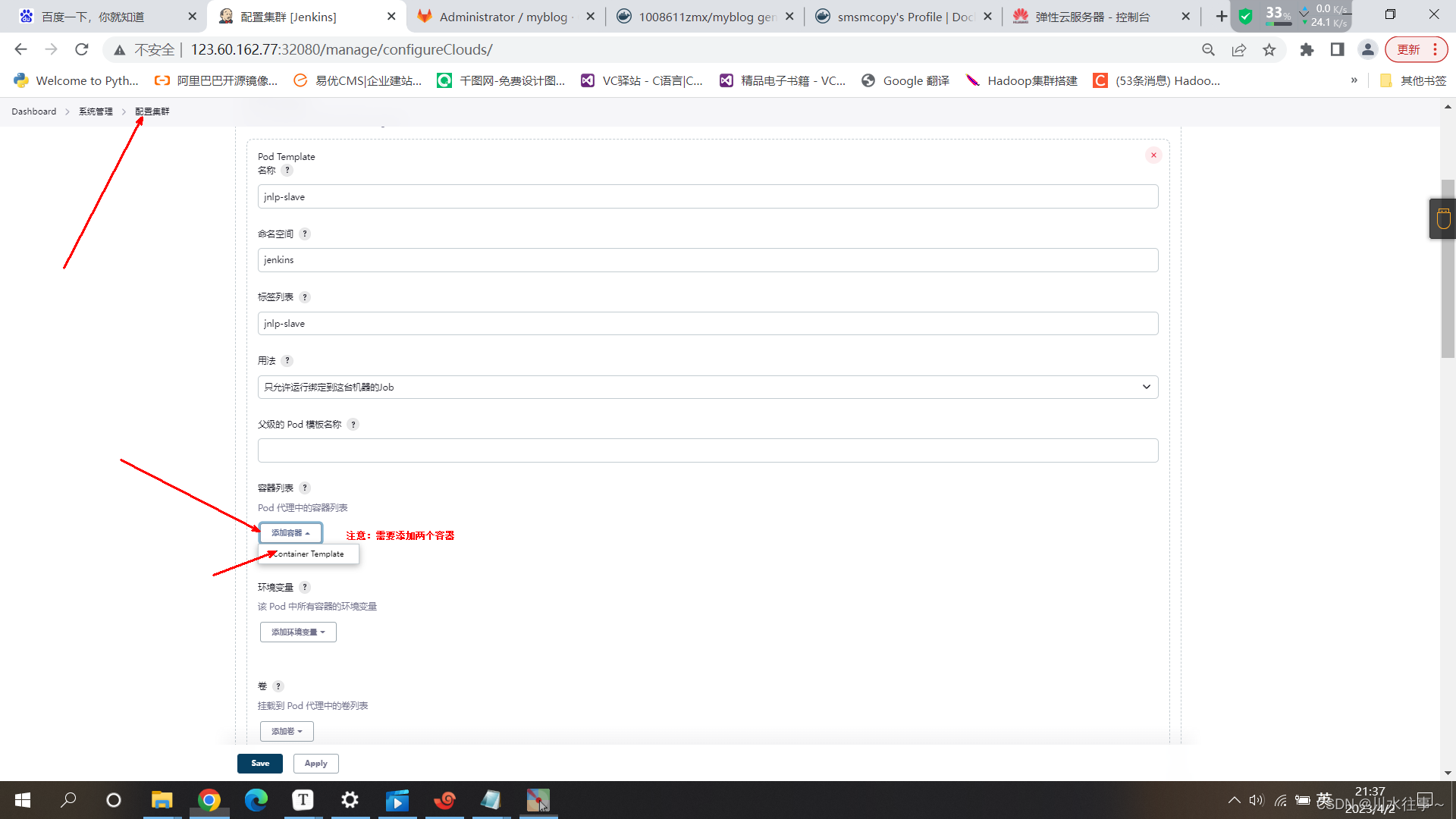Click the page share icon in address bar
The width and height of the screenshot is (1456, 819).
pos(1238,49)
